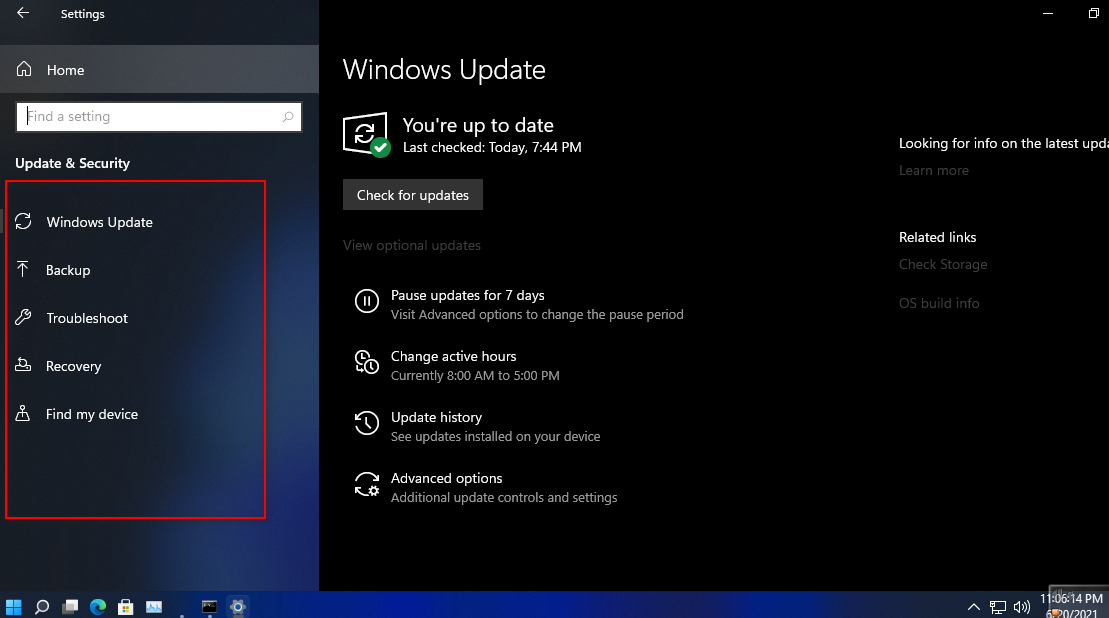Click "You're up to date" status text
The height and width of the screenshot is (618, 1109).
coord(478,125)
